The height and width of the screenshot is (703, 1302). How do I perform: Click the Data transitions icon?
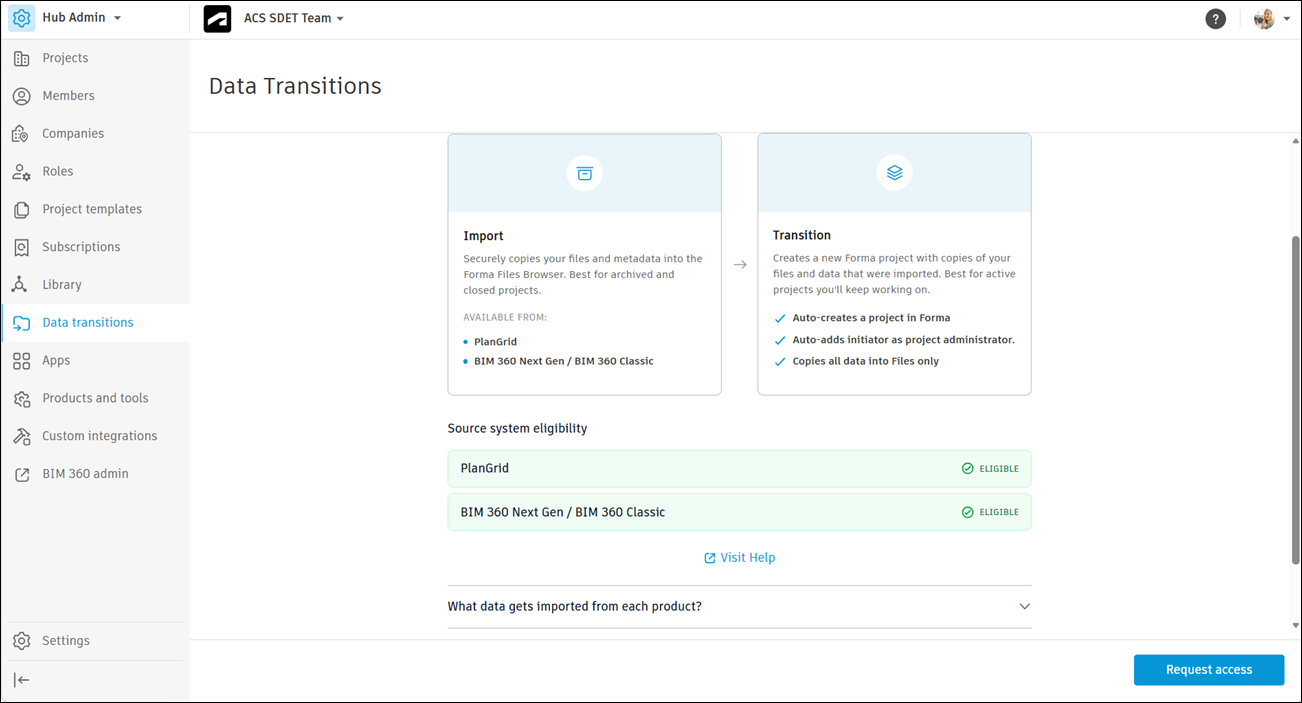21,323
